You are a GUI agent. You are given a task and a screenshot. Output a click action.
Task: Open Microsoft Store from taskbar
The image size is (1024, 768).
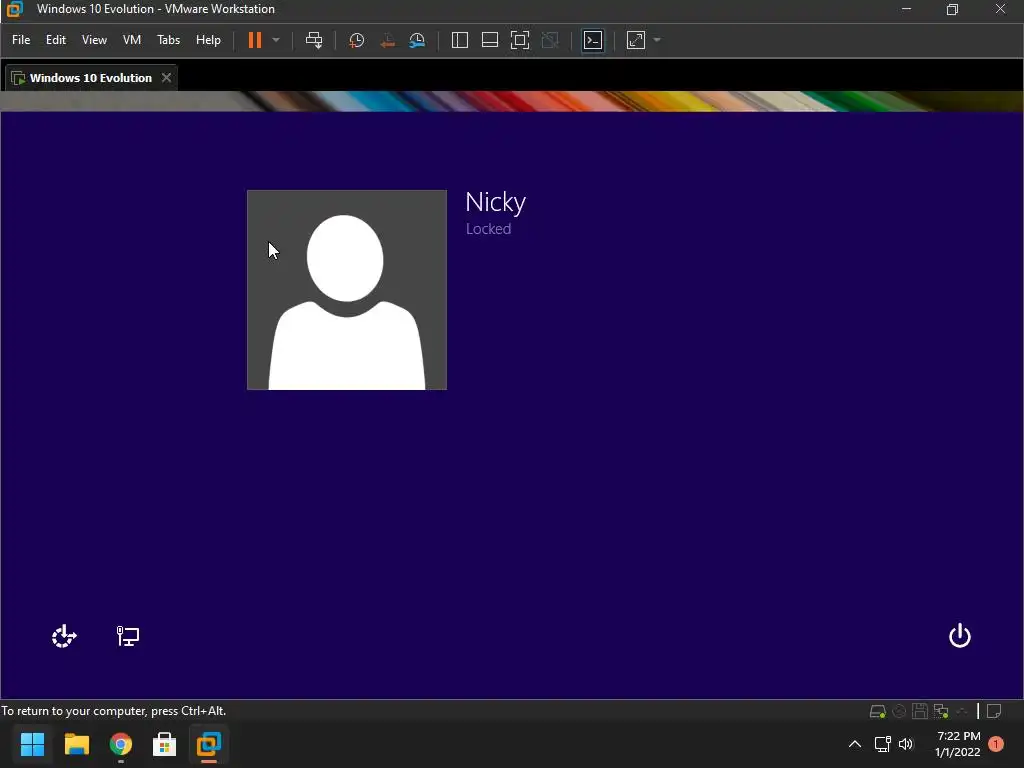165,744
